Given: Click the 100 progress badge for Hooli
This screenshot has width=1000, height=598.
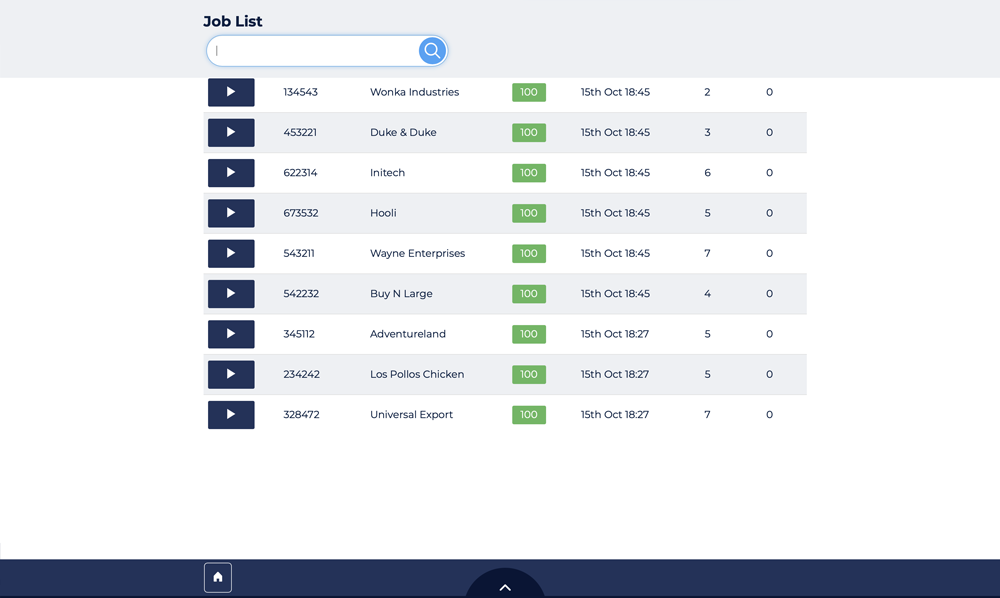Looking at the screenshot, I should click(x=529, y=213).
